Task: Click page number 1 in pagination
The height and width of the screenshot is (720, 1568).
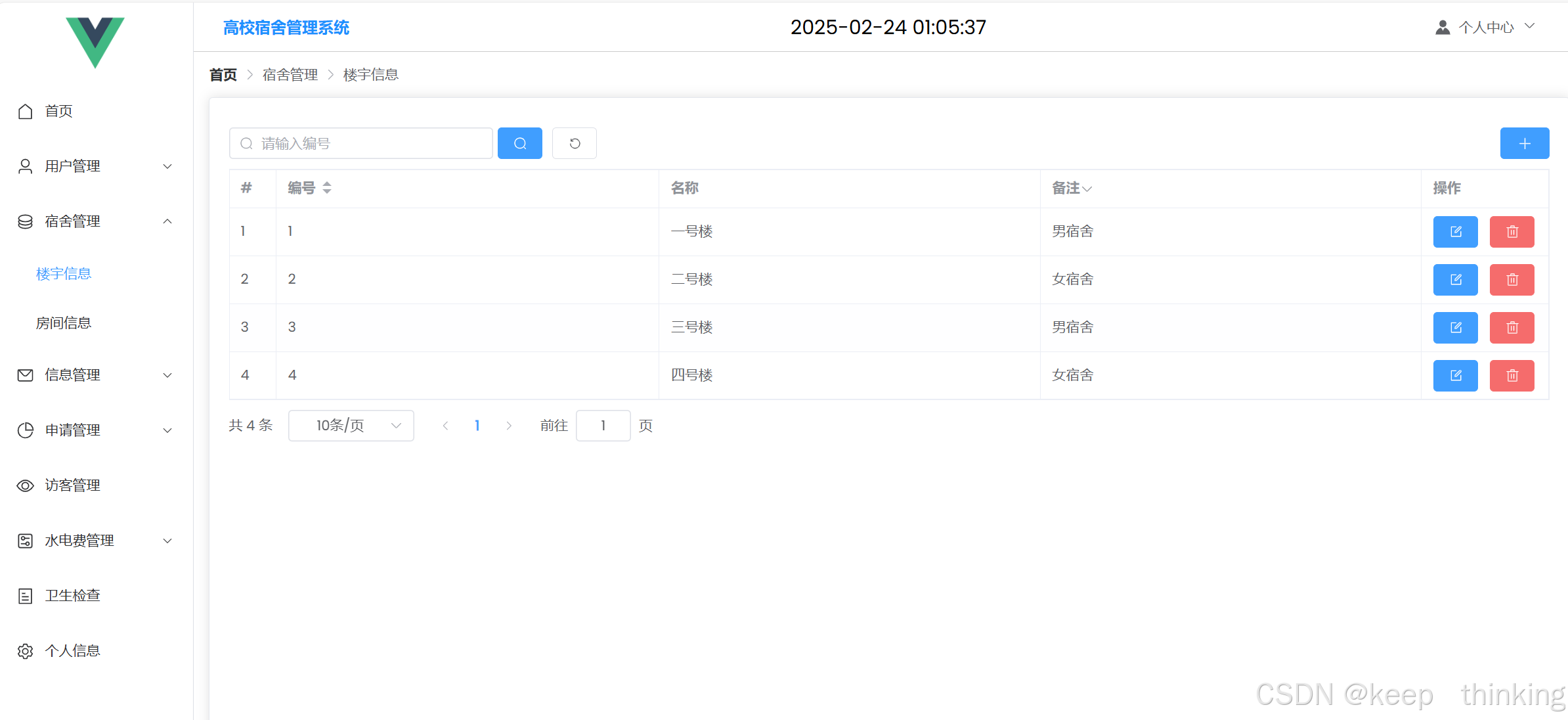Action: click(477, 426)
